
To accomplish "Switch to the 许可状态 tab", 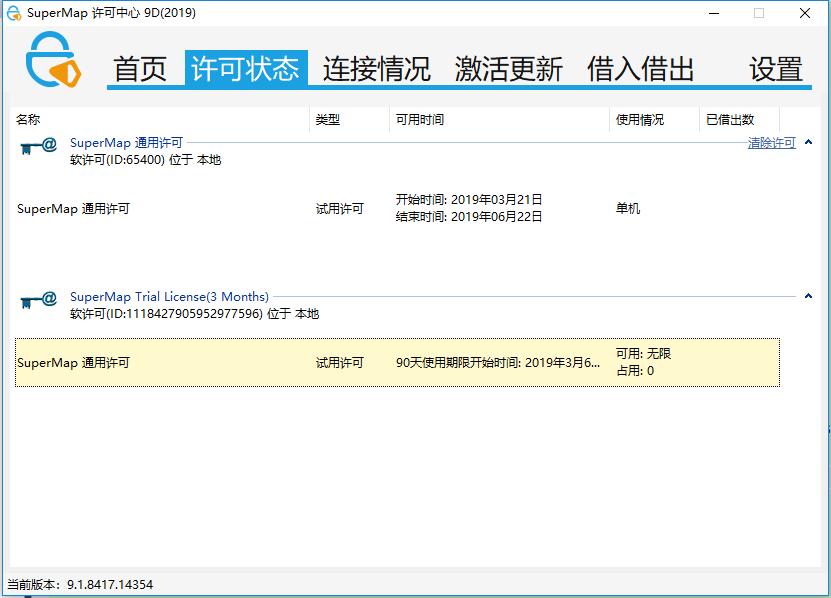I will (246, 68).
